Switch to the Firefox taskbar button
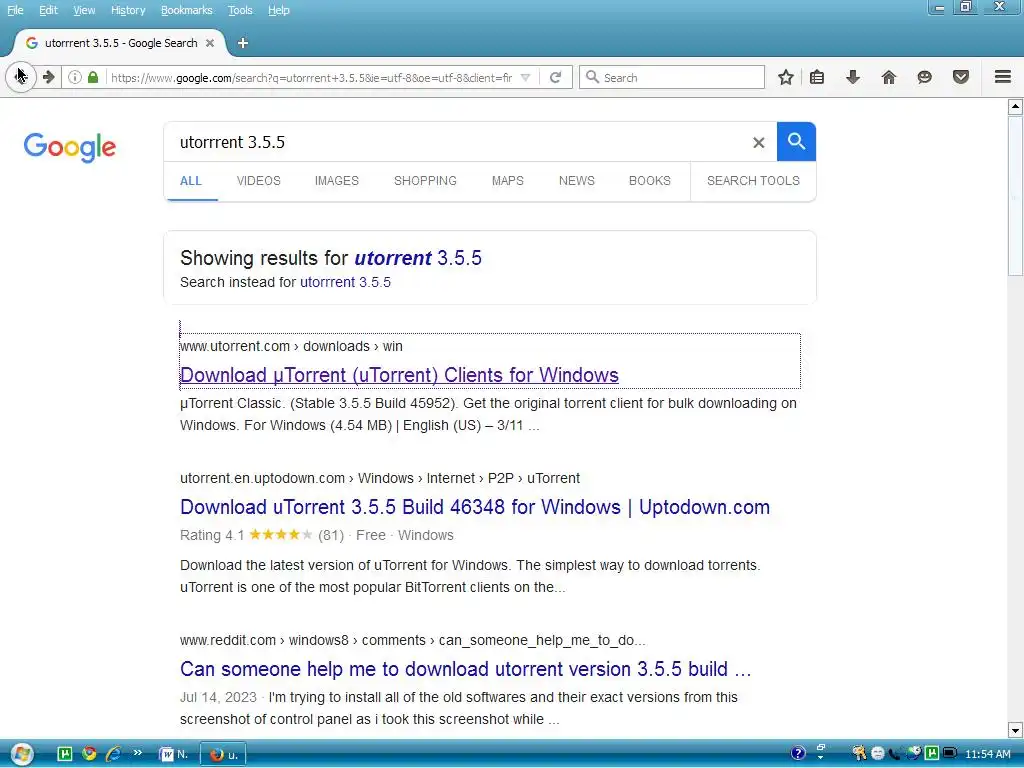 (x=223, y=754)
